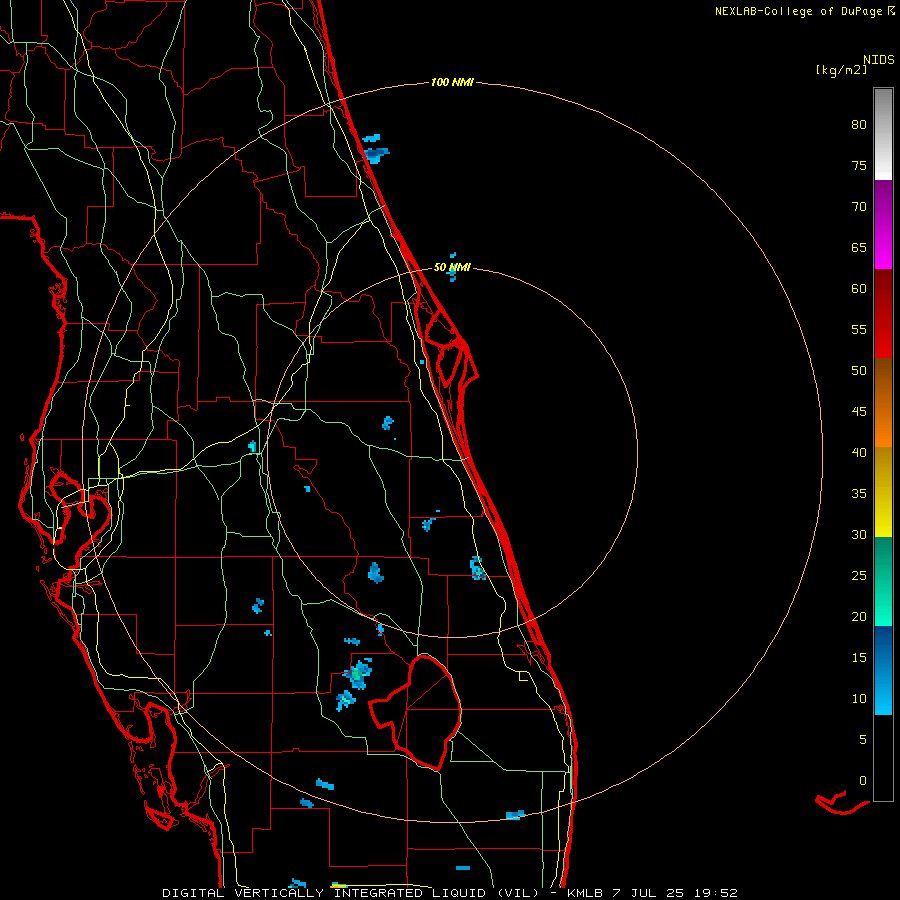Screen dimensions: 900x900
Task: Click the yellow segment of the color bar
Action: point(883,492)
